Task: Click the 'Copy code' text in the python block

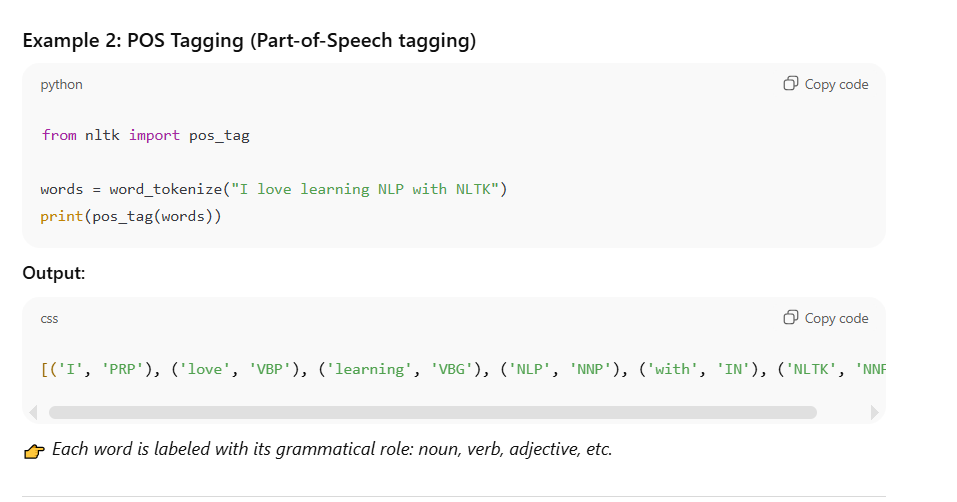Action: pyautogui.click(x=836, y=85)
